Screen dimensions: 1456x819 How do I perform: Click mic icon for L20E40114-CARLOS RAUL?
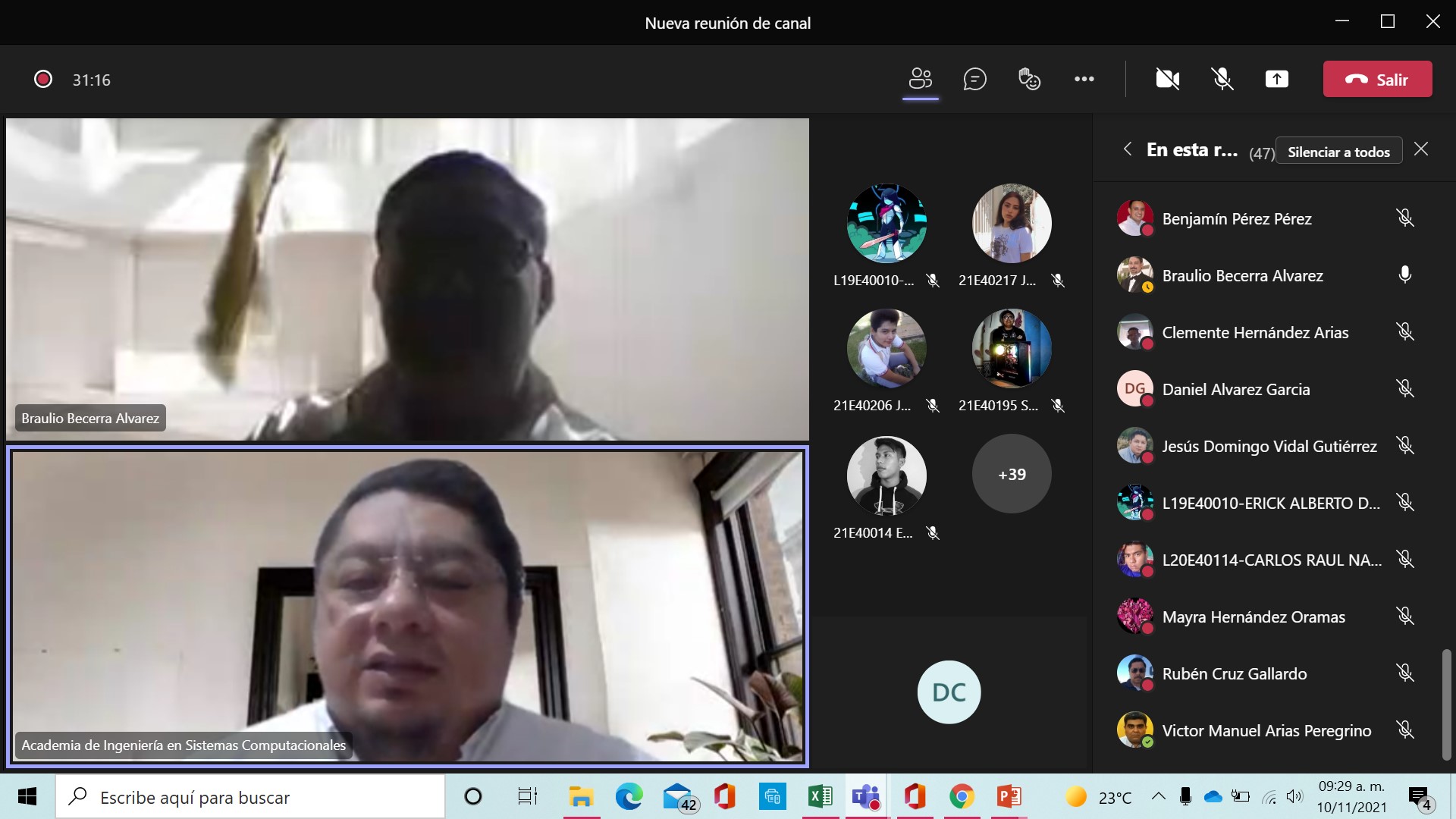(x=1405, y=560)
